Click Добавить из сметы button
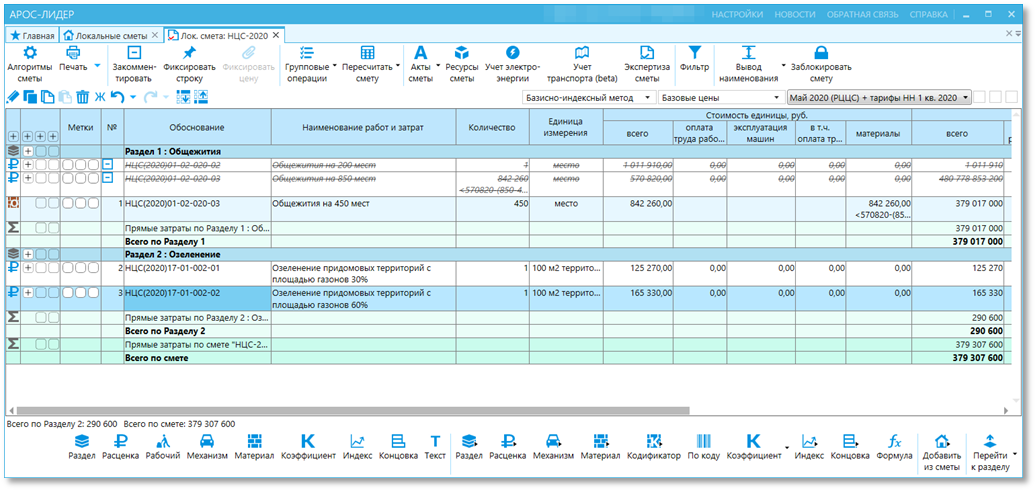1036x491 pixels. tap(942, 451)
